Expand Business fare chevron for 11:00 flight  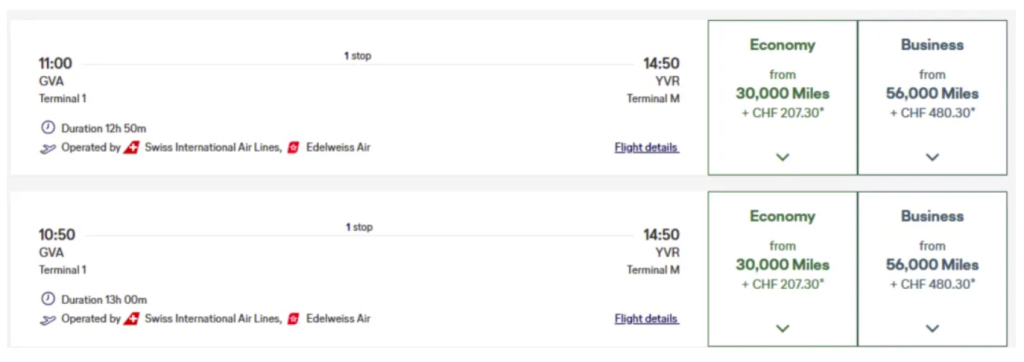point(932,157)
